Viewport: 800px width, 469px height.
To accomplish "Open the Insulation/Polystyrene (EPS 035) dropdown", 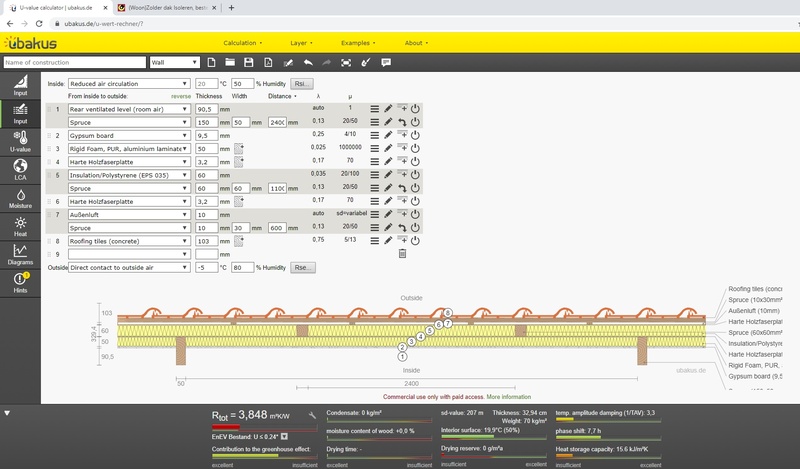I will [129, 175].
